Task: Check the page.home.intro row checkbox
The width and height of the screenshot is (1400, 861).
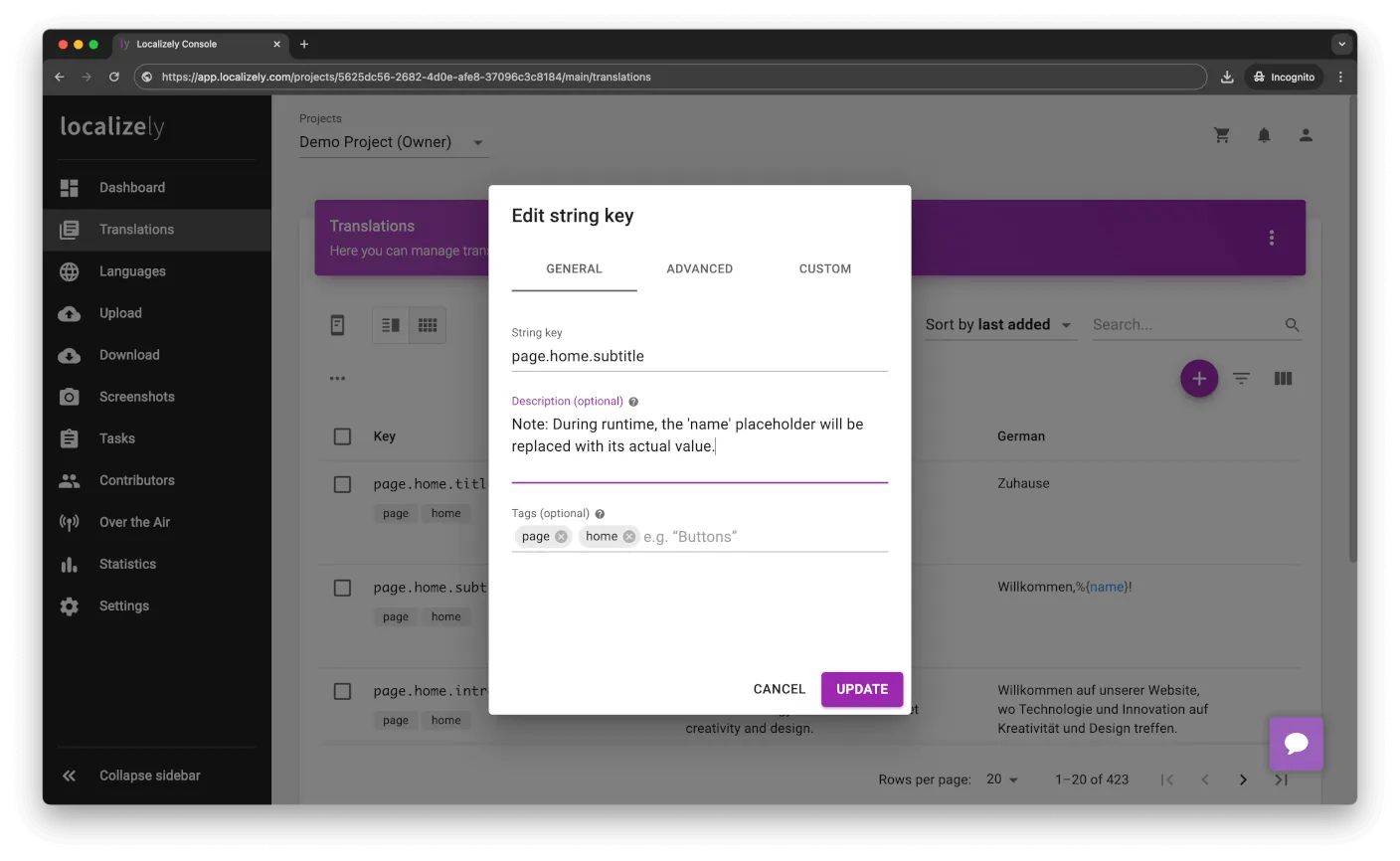Action: click(342, 691)
